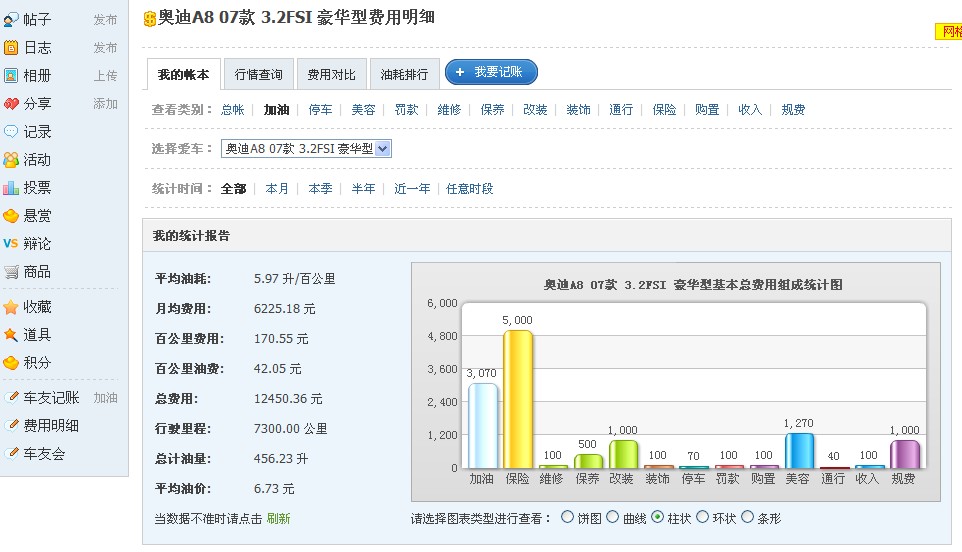Filter category by 罚款
This screenshot has width=962, height=552.
(406, 110)
